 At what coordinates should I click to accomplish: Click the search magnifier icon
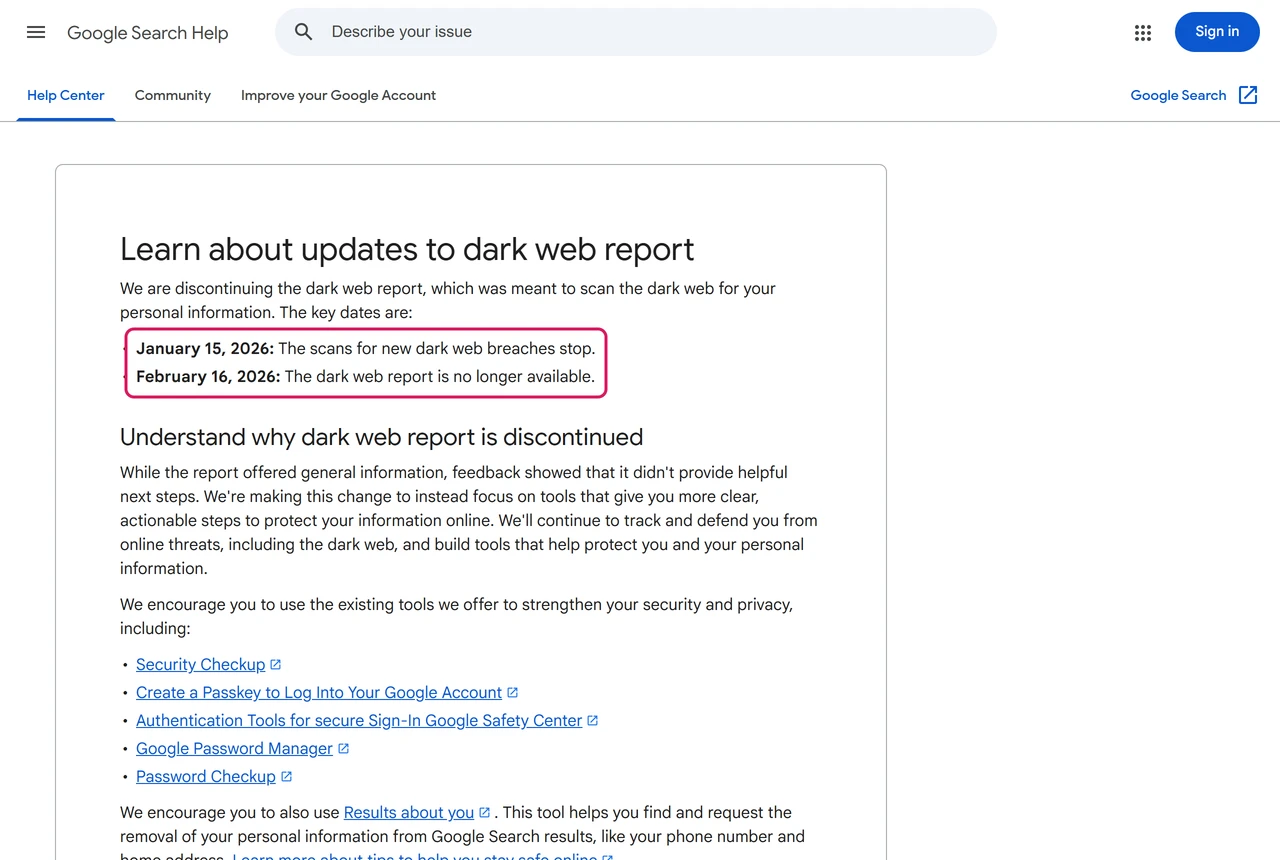pos(304,32)
